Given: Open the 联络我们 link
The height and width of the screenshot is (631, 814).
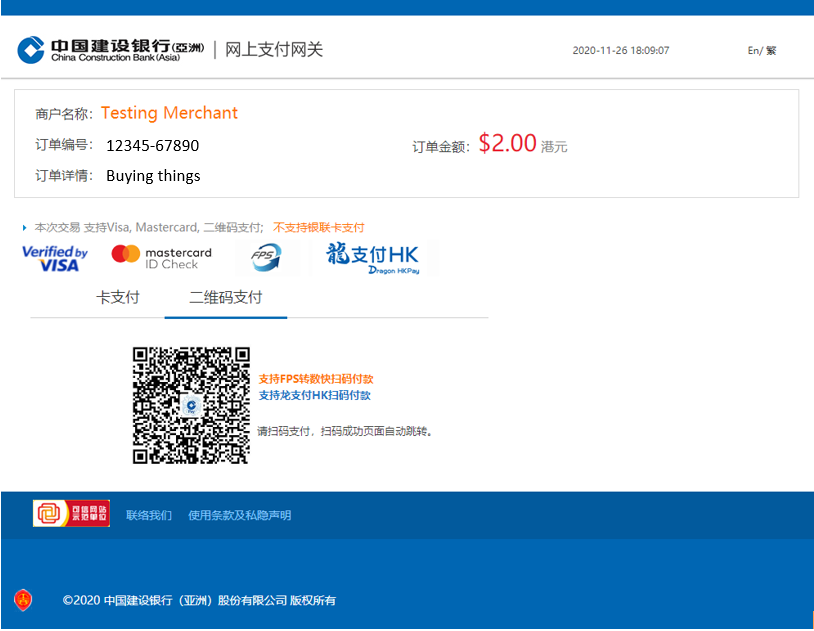Looking at the screenshot, I should point(149,515).
